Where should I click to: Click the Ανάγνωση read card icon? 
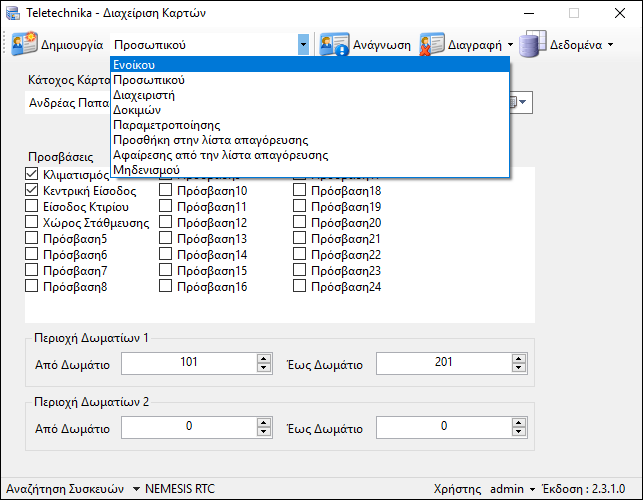(334, 45)
